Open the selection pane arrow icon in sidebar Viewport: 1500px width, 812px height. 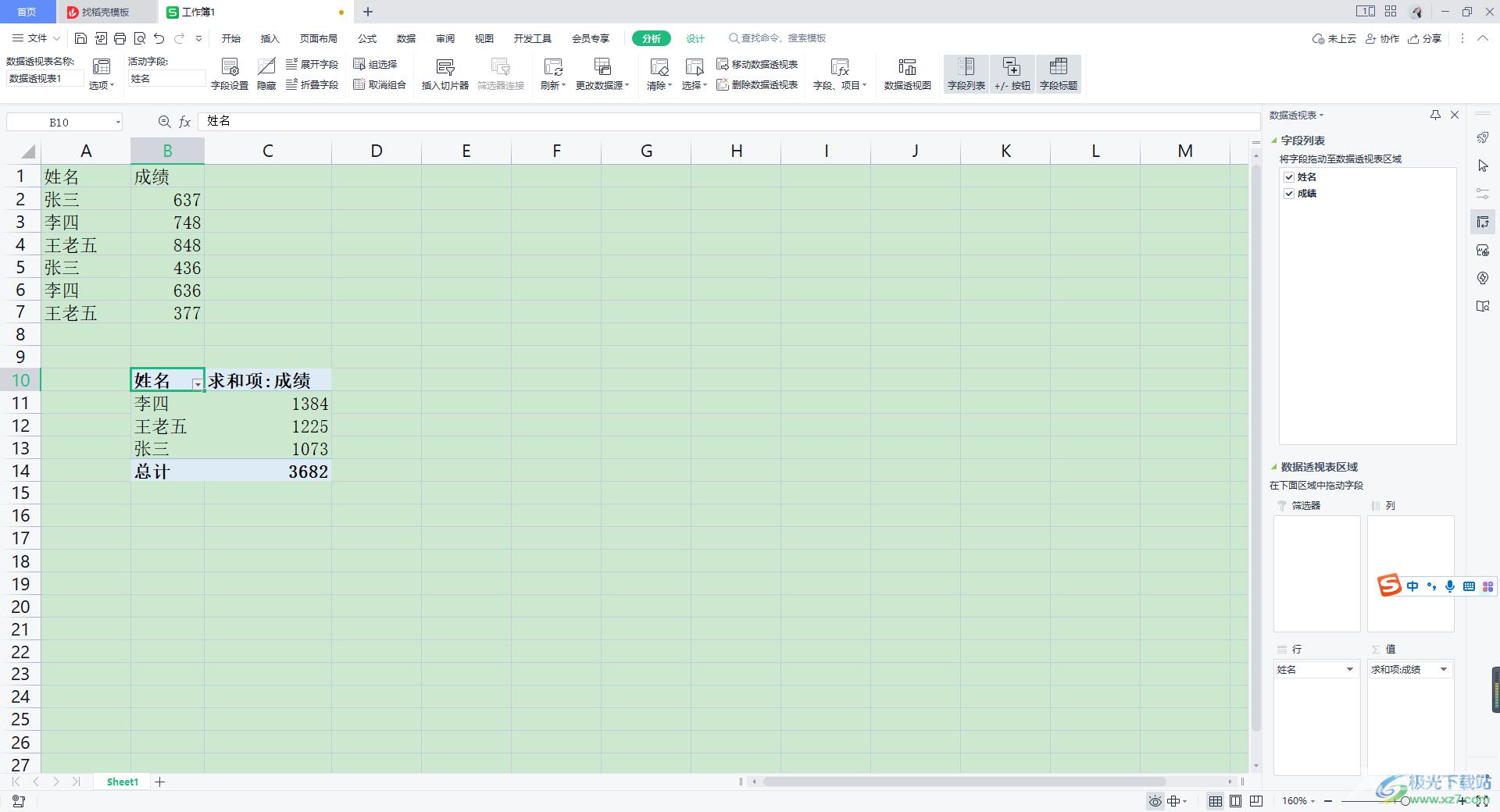tap(1483, 166)
